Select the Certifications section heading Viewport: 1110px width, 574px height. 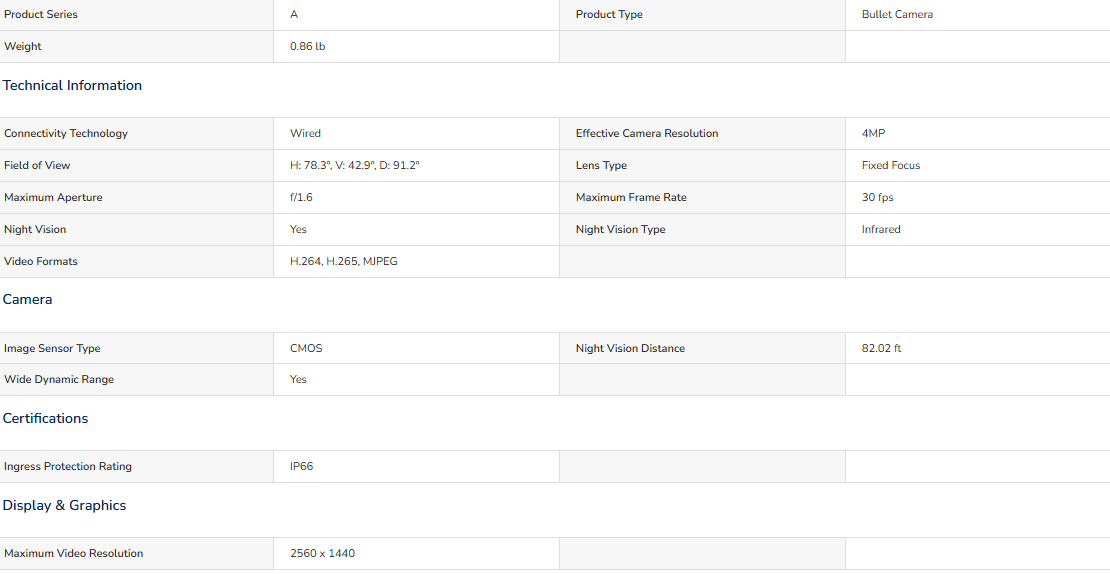click(45, 418)
